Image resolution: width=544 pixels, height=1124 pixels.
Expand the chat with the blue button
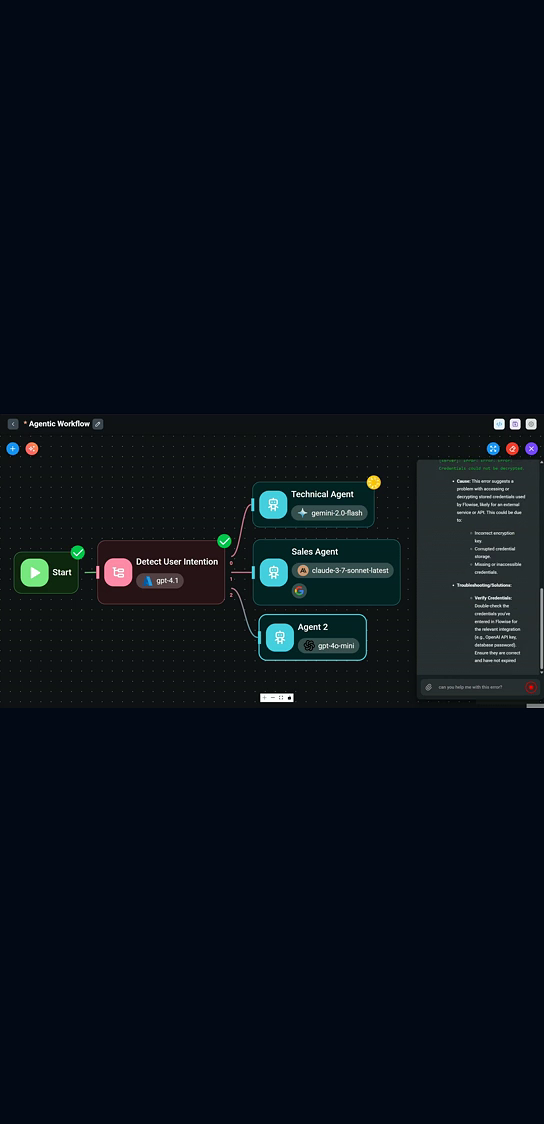pyautogui.click(x=493, y=449)
